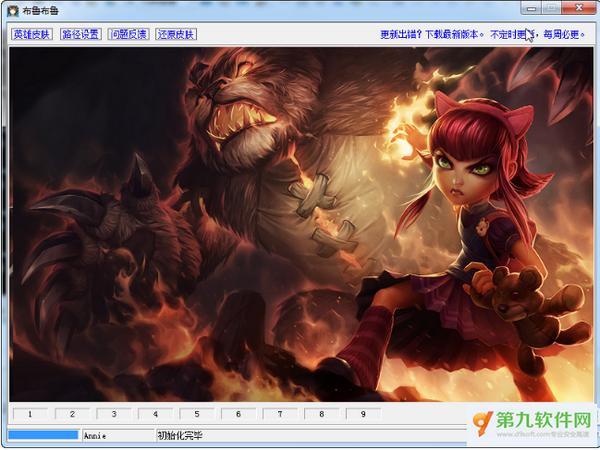This screenshot has height=450, width=600.
Task: Click the 问题反馈 feedback button
Action: pyautogui.click(x=128, y=34)
